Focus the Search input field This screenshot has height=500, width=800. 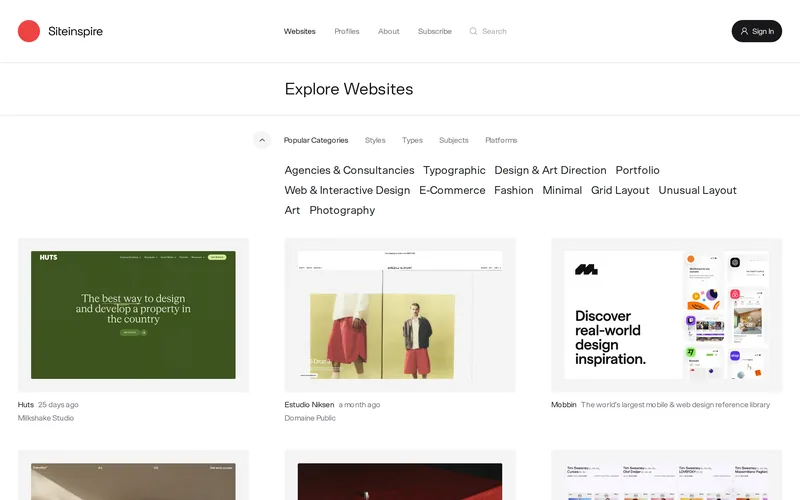[494, 31]
